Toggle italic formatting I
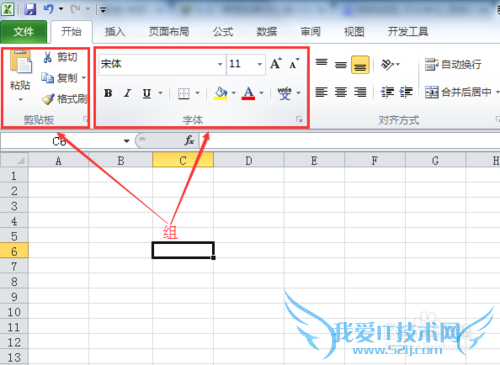This screenshot has width=500, height=365. pyautogui.click(x=127, y=93)
